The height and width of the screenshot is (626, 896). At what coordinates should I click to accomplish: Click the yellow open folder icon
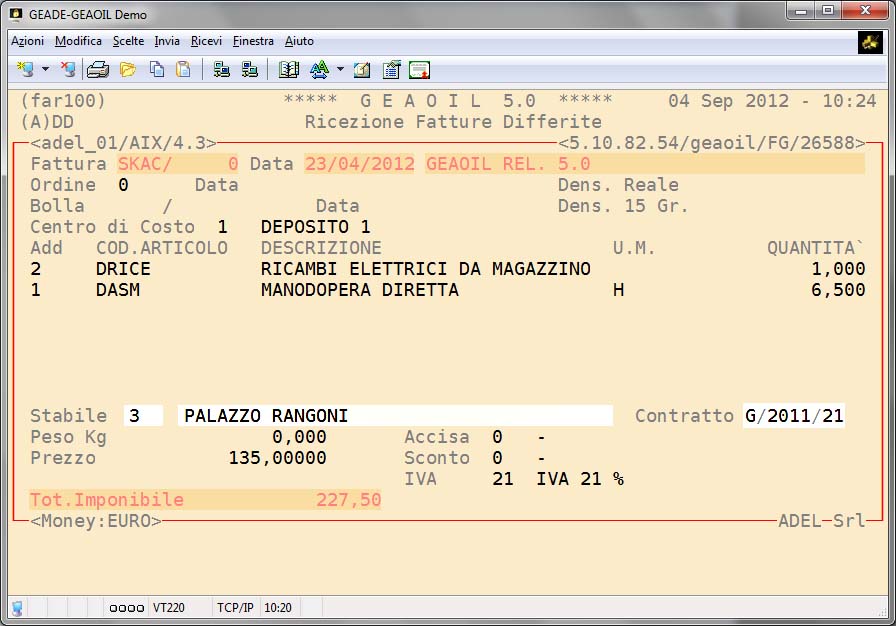click(127, 69)
